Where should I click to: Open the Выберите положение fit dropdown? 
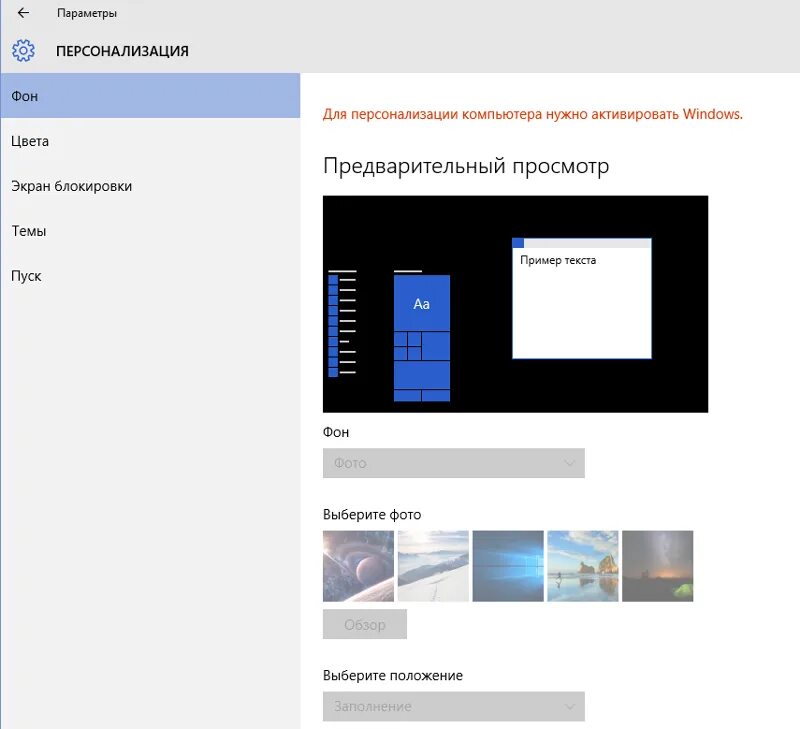453,706
